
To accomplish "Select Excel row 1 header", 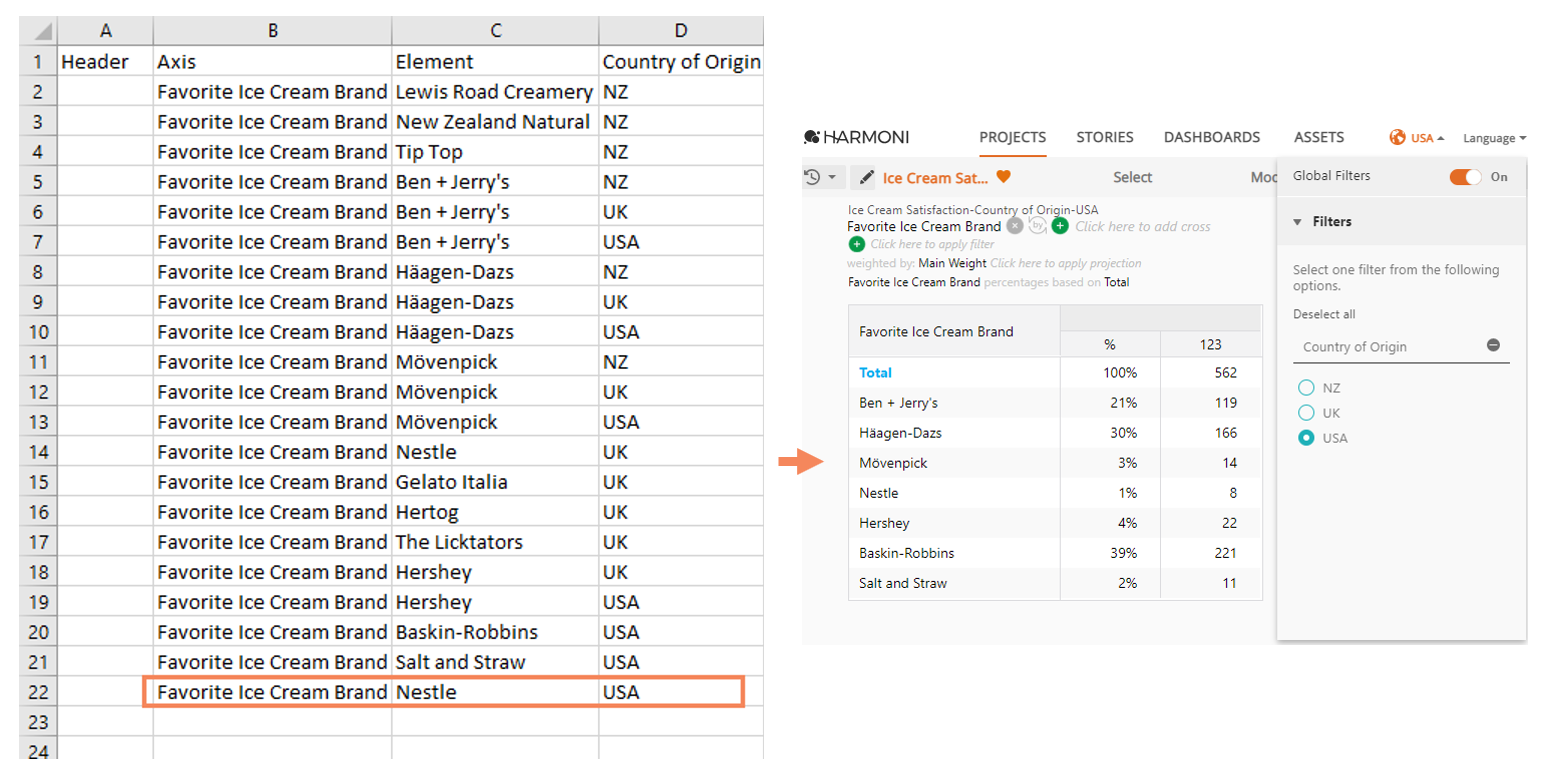I will coord(38,62).
